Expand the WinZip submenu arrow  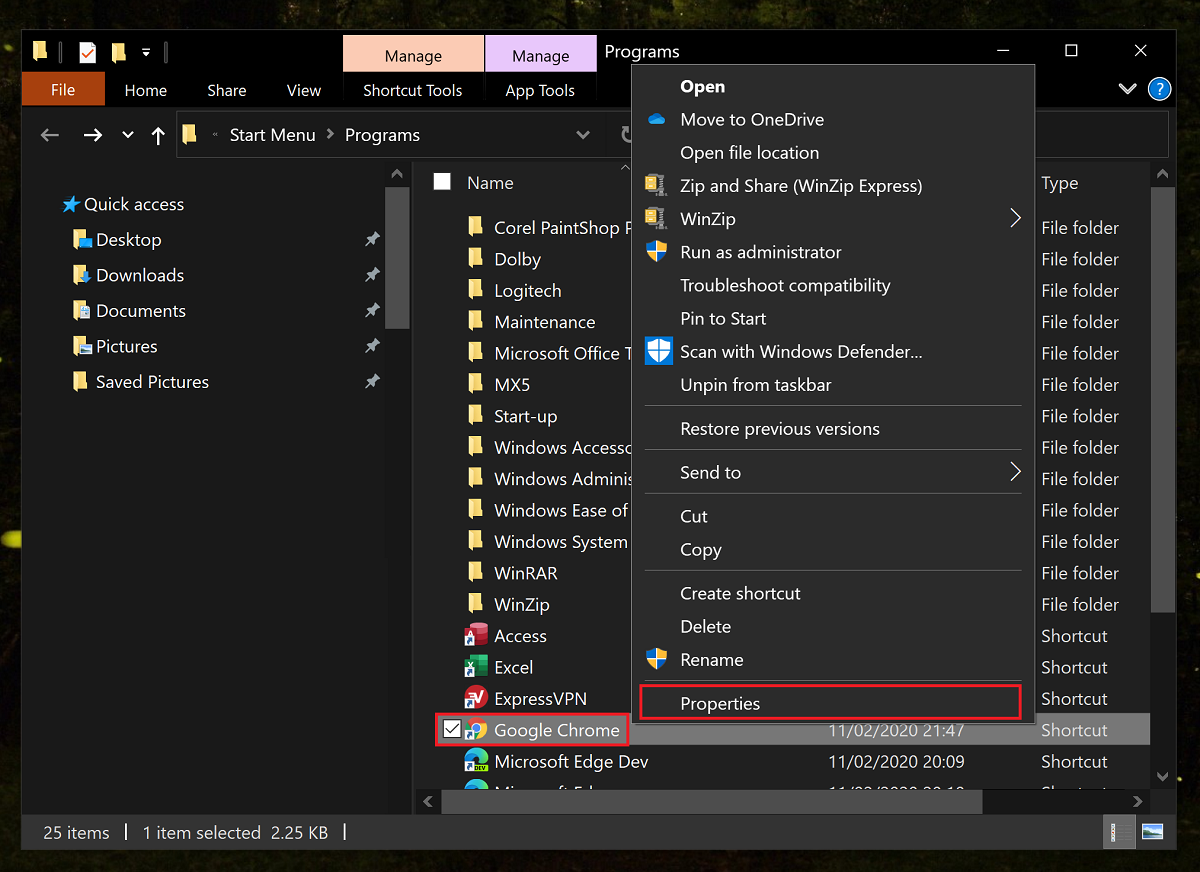coord(1015,219)
